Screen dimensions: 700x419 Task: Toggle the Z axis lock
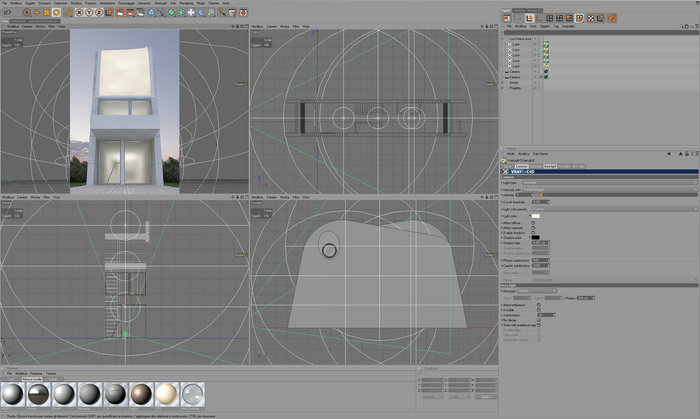(x=99, y=12)
